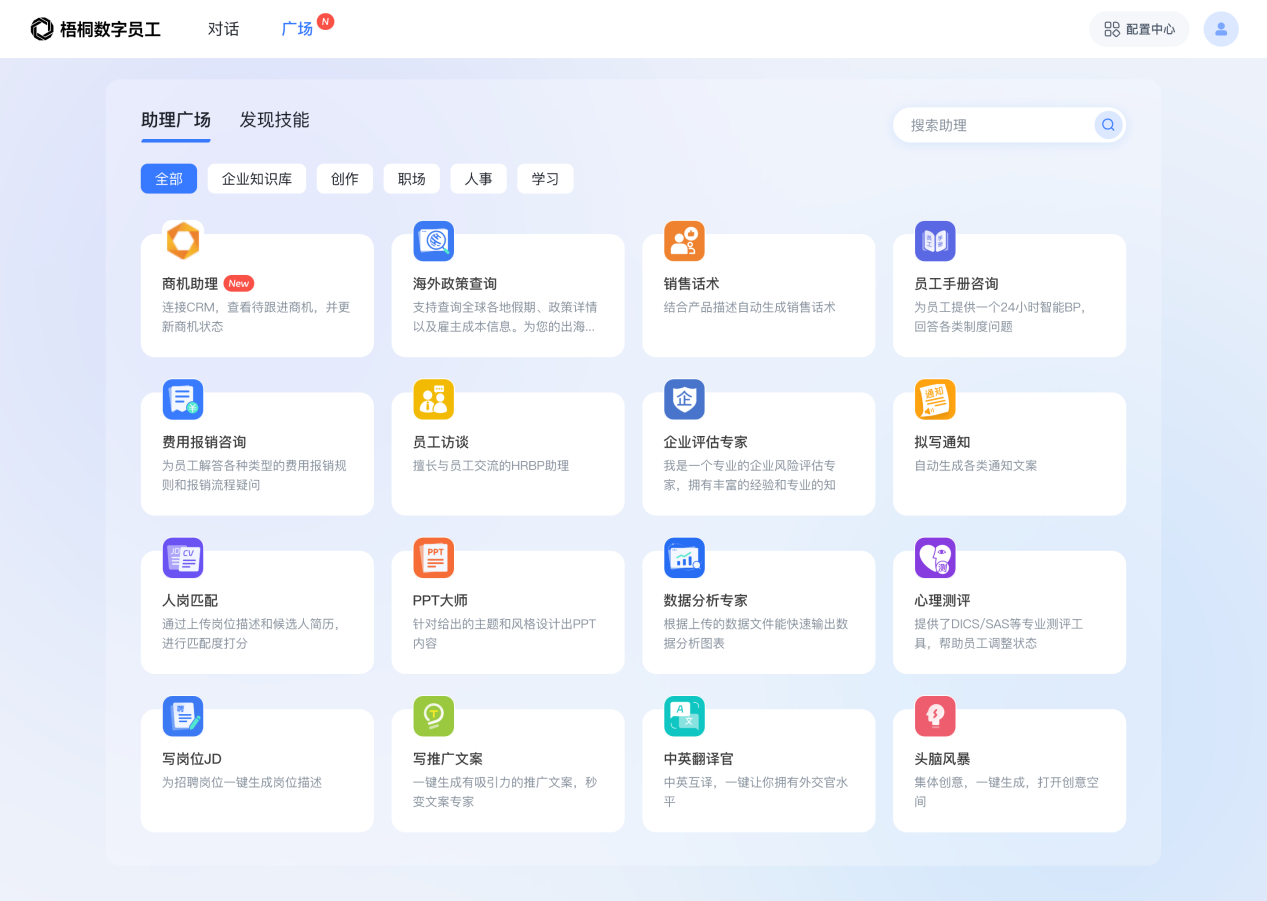Click the 费用报销咨询 blue icon

coord(183,400)
